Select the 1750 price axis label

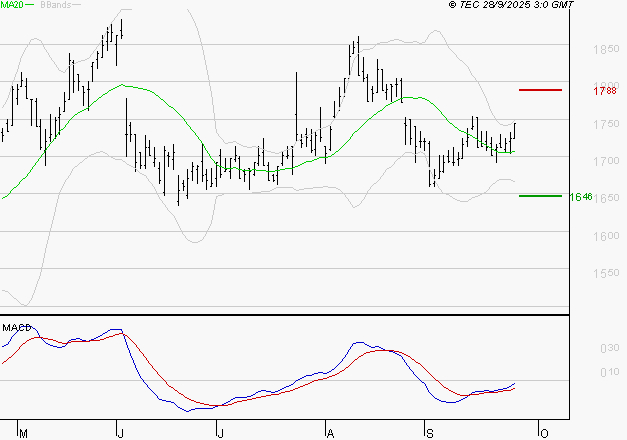(605, 124)
